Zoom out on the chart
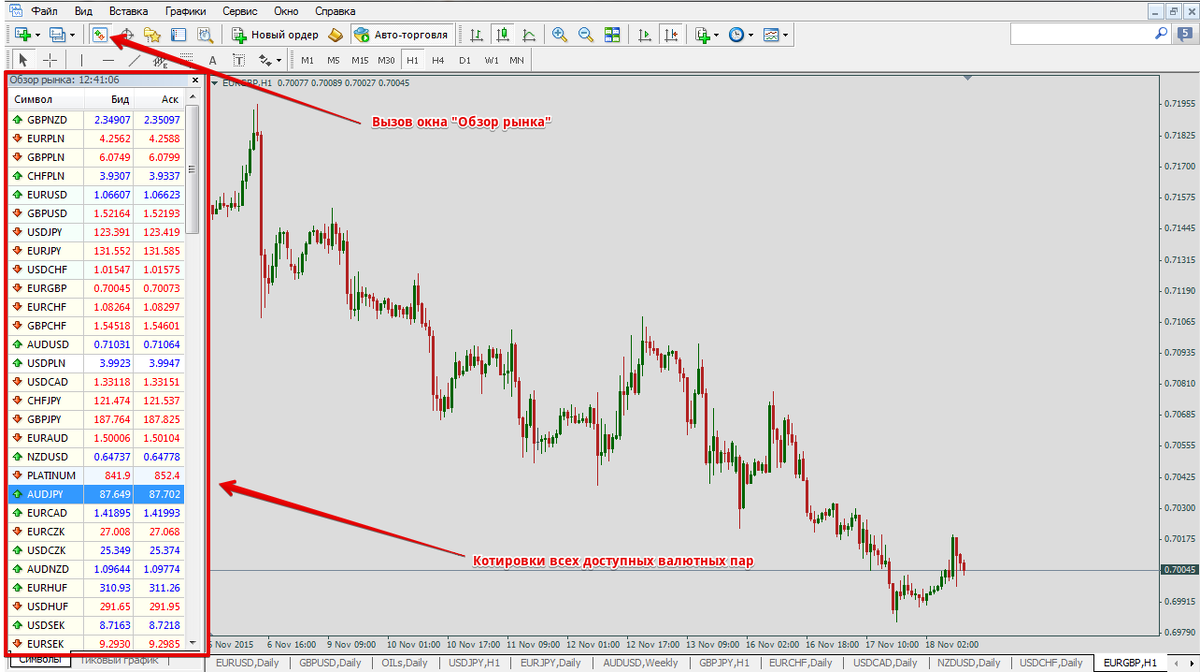This screenshot has width=1200, height=672. (585, 34)
